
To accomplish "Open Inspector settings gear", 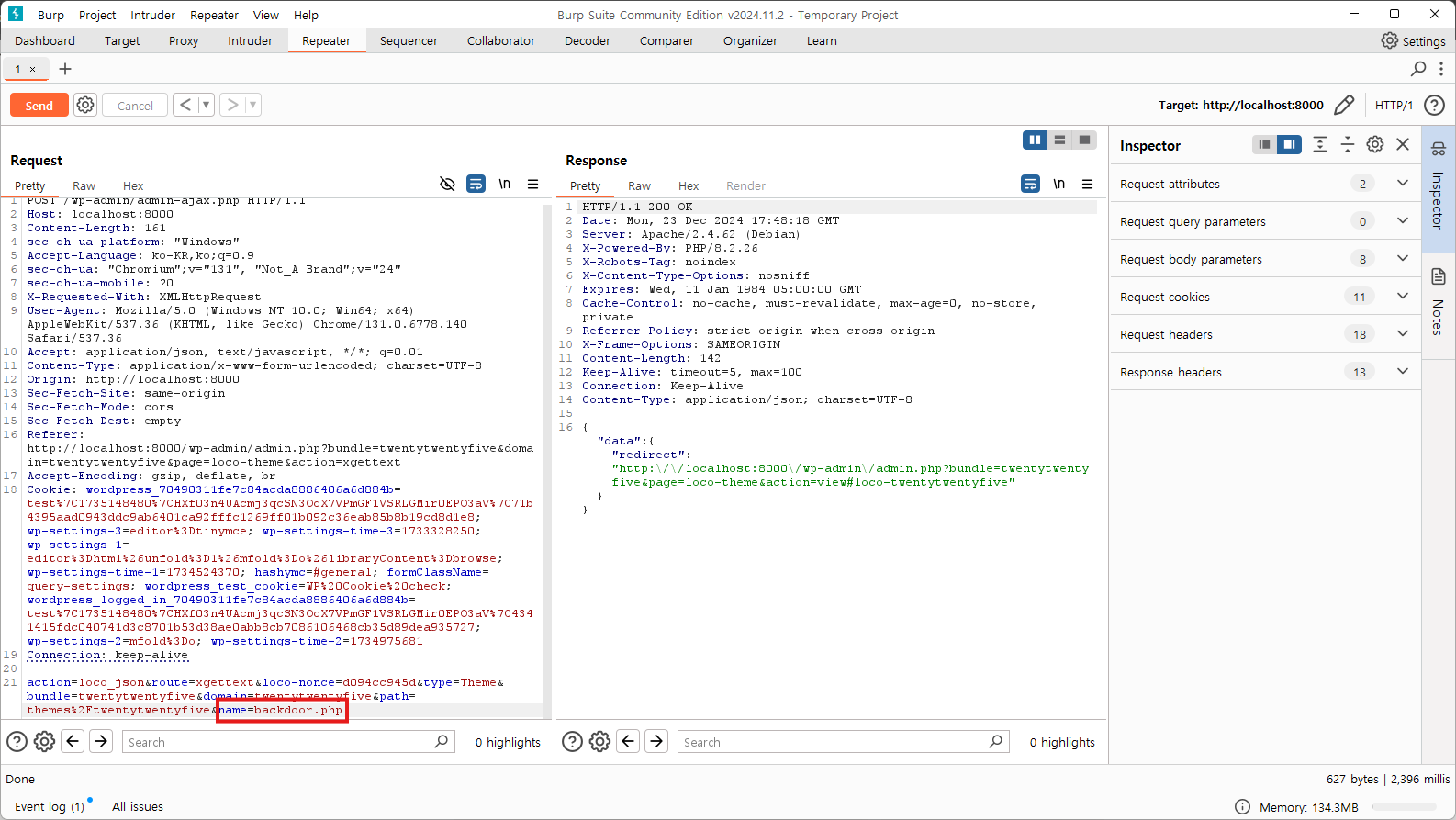I will point(1375,144).
